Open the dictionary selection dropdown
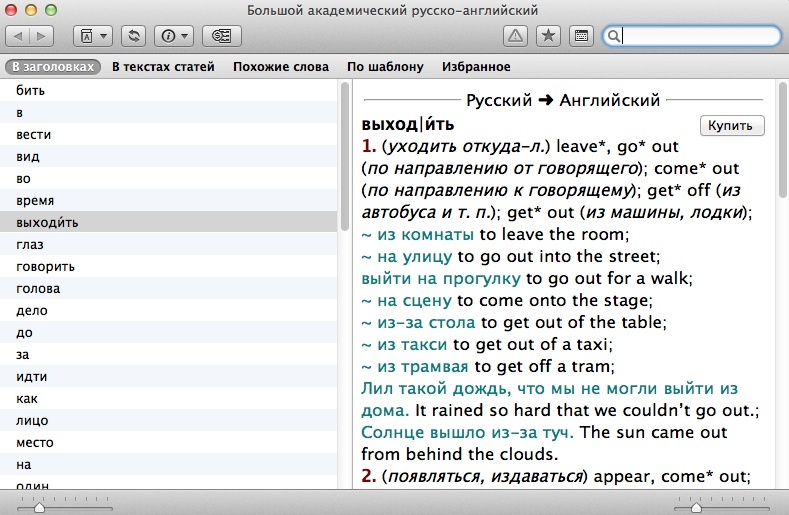Image resolution: width=789 pixels, height=515 pixels. pyautogui.click(x=93, y=36)
